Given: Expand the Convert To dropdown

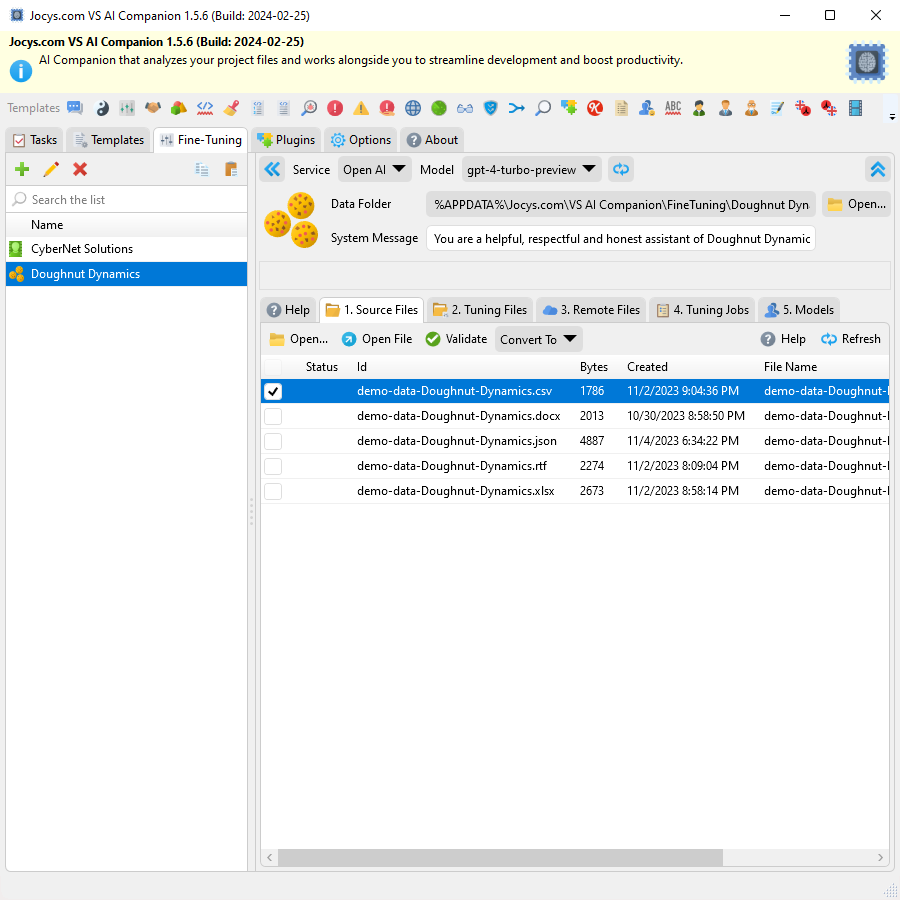Looking at the screenshot, I should point(538,338).
